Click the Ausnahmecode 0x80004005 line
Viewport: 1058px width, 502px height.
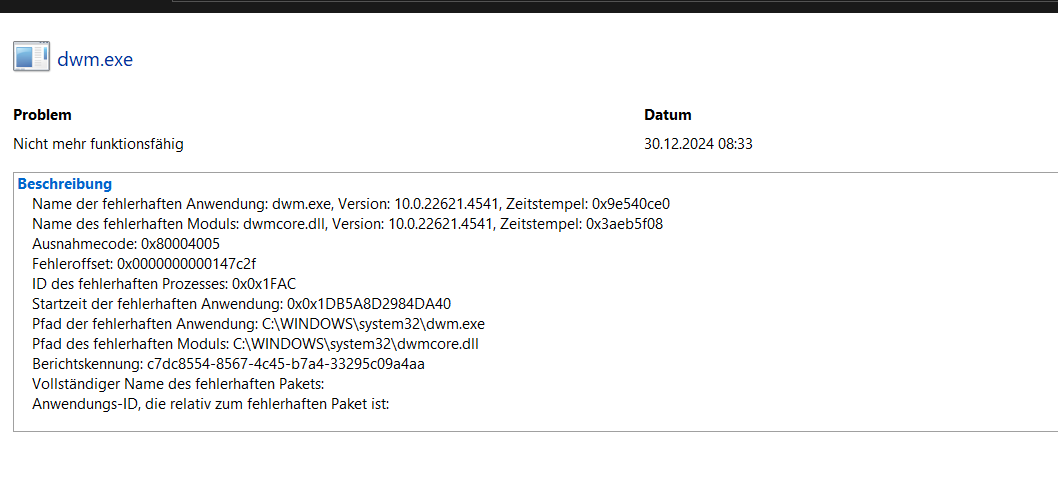pyautogui.click(x=126, y=244)
